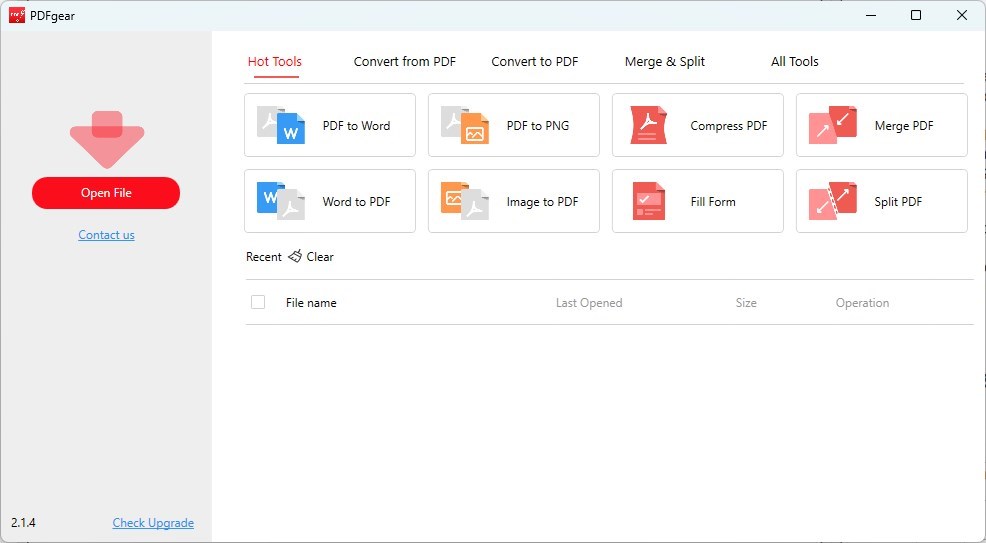Viewport: 986px width, 543px height.
Task: Open the Merge PDF tool
Action: (881, 126)
